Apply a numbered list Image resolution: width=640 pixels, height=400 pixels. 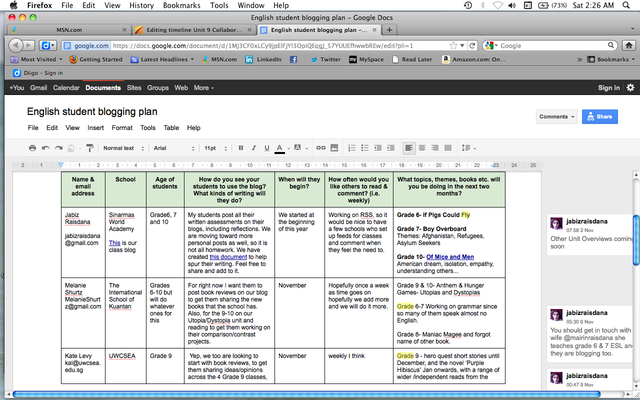(x=352, y=148)
